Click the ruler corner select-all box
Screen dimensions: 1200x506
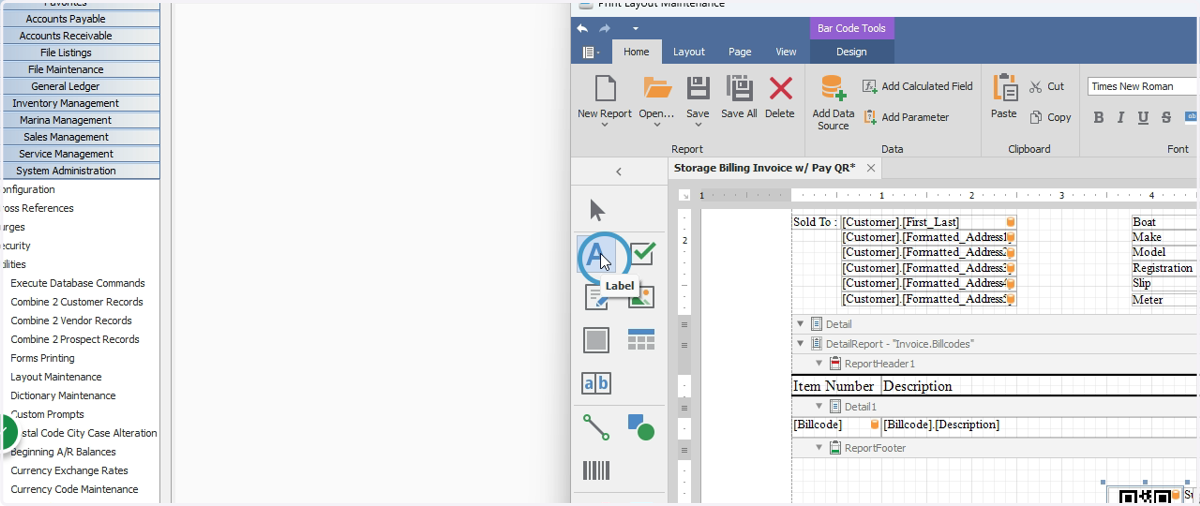(x=685, y=196)
